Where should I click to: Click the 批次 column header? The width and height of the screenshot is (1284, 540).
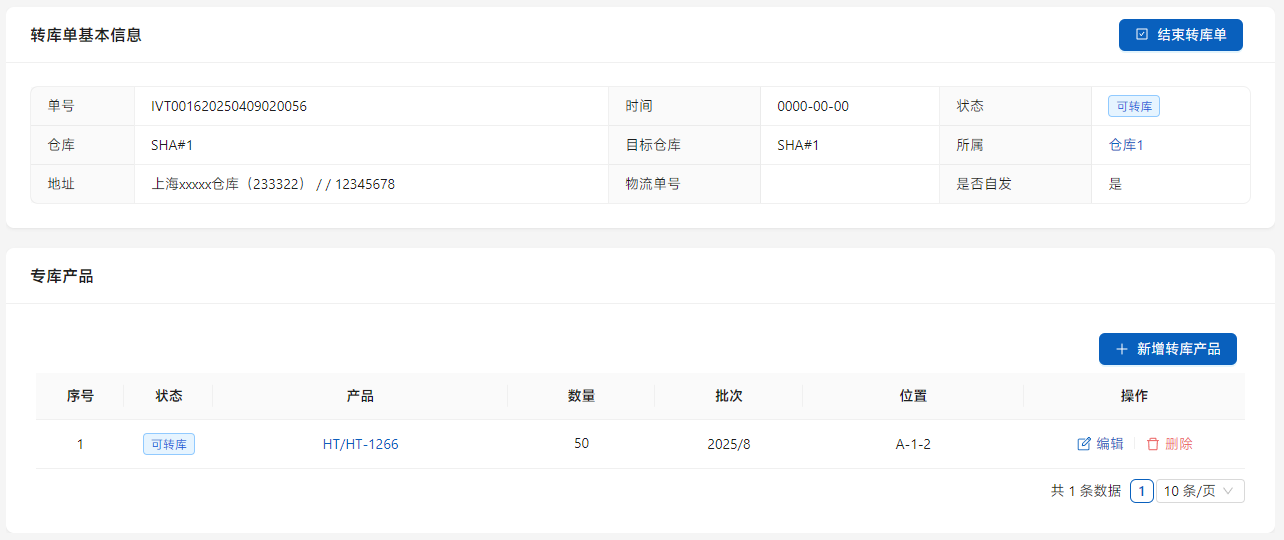tap(728, 396)
